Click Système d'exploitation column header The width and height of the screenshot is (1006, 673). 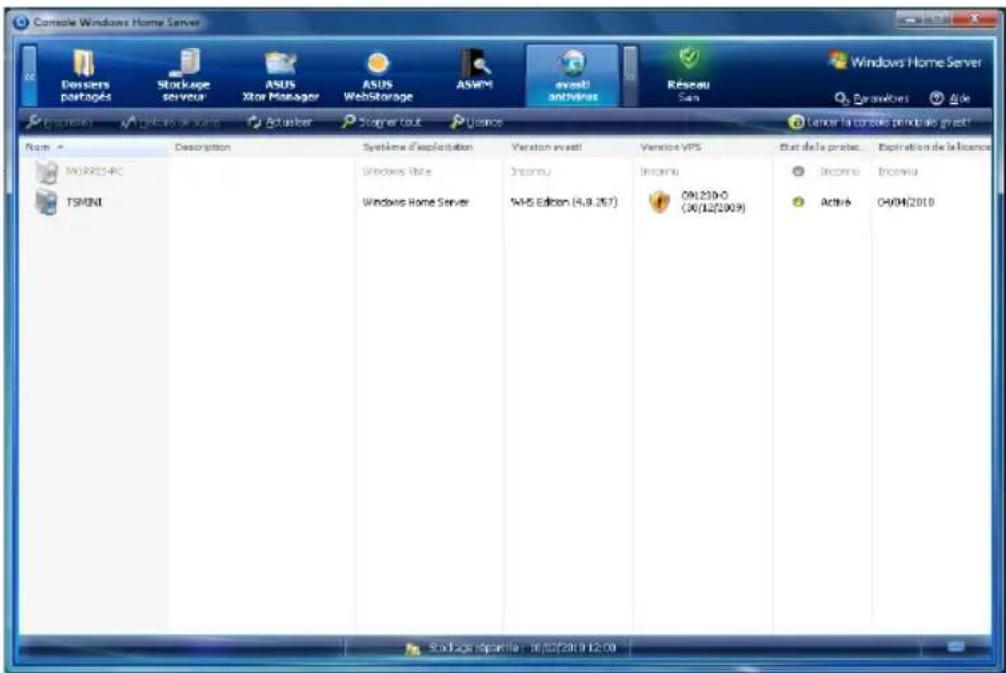coord(430,147)
